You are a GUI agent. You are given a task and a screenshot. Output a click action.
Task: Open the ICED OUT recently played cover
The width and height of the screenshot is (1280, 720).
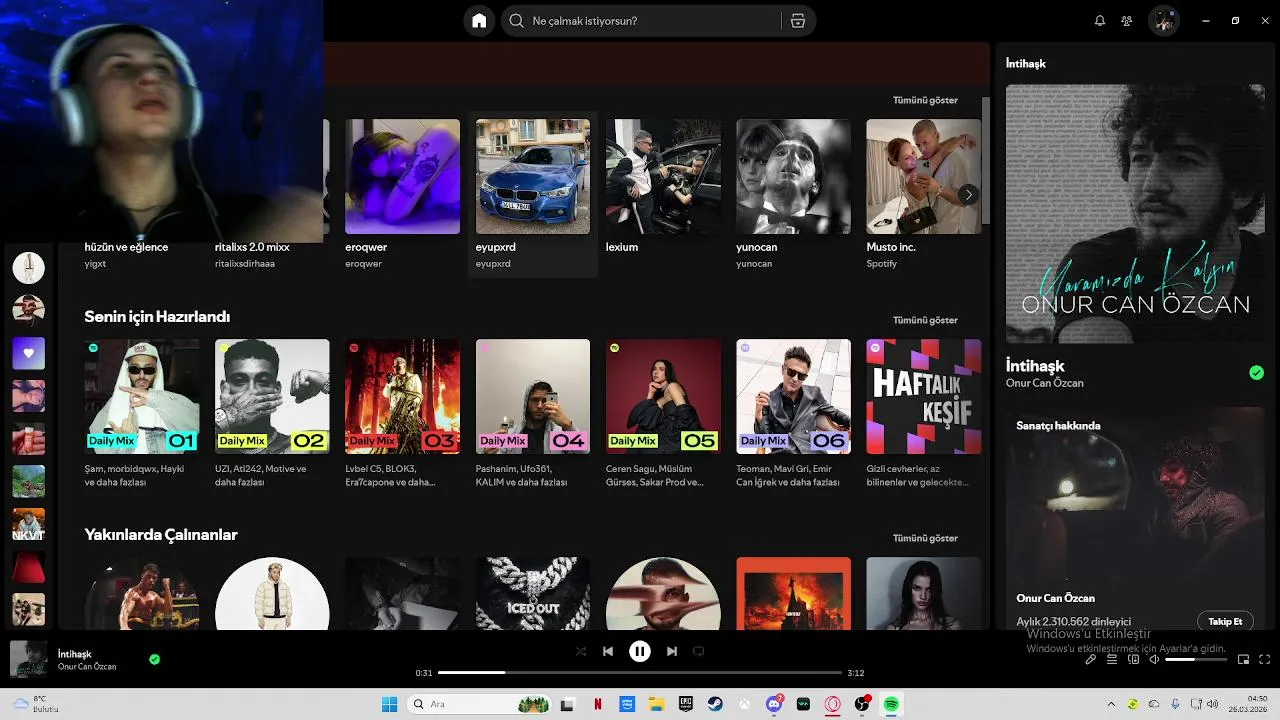click(533, 593)
